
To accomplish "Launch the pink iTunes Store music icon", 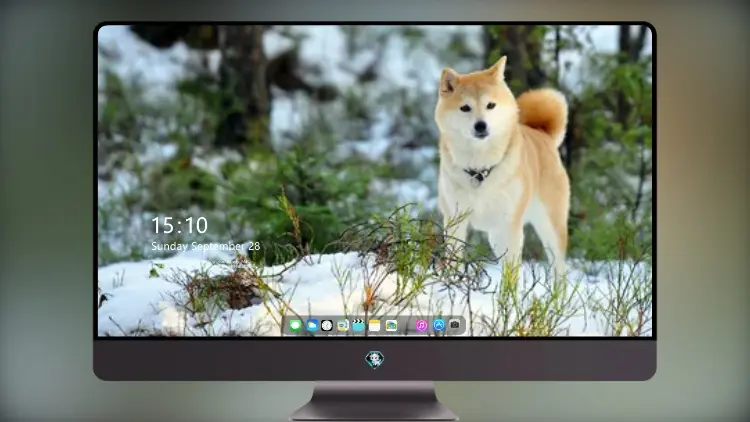I will (x=421, y=326).
